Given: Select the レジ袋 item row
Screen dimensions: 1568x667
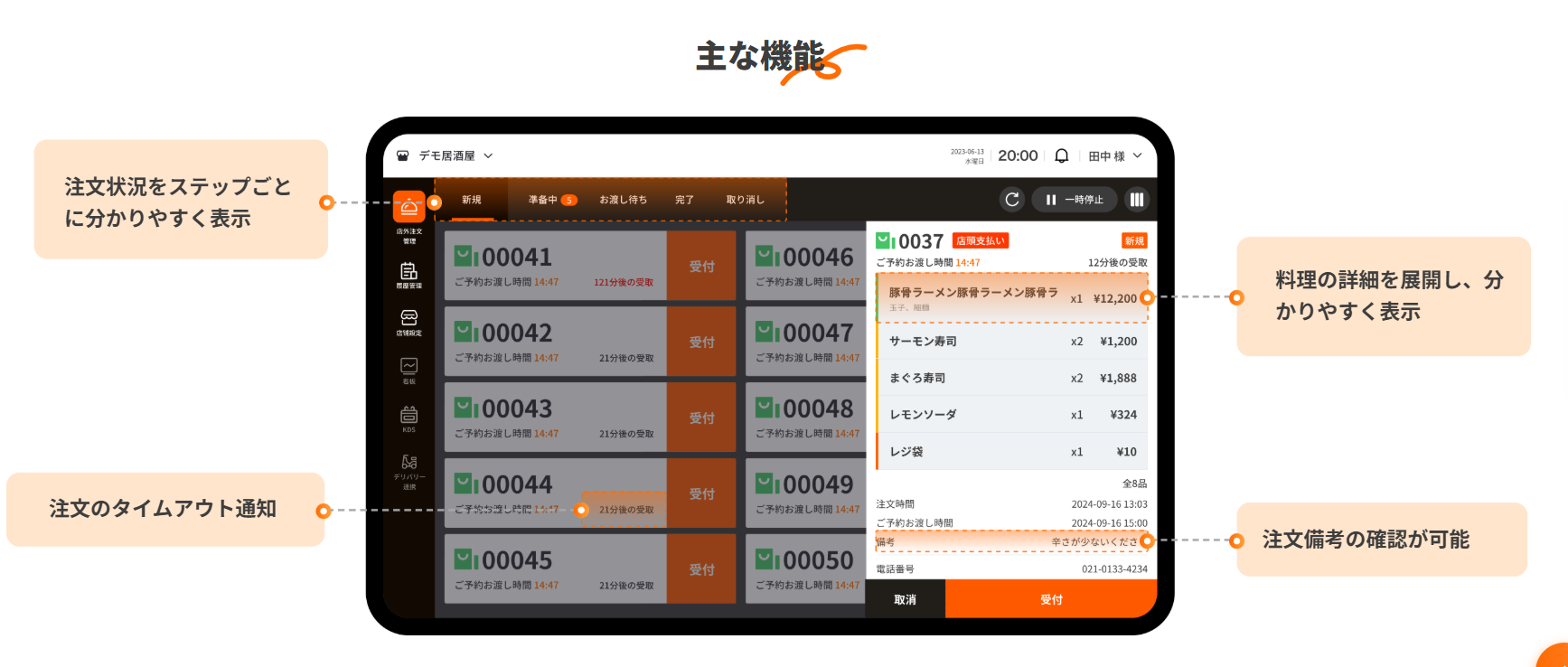Looking at the screenshot, I should click(x=1012, y=452).
